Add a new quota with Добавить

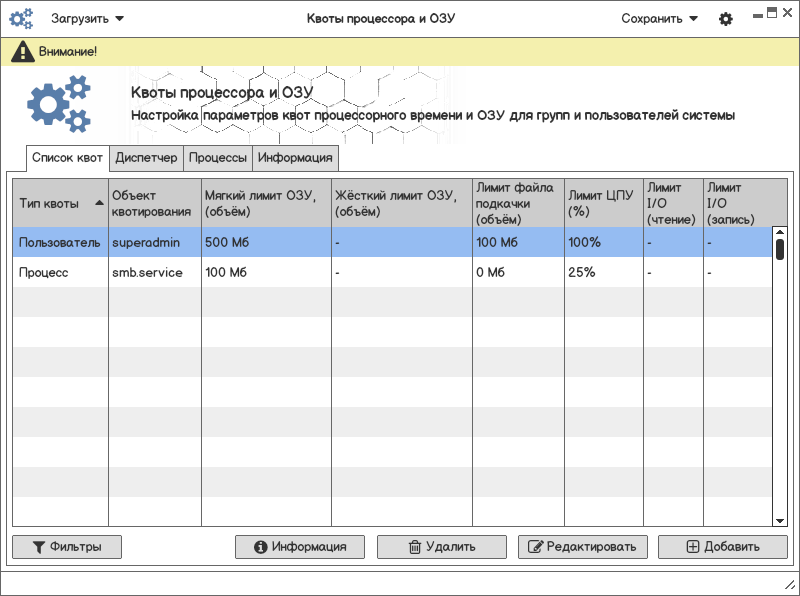[x=722, y=547]
